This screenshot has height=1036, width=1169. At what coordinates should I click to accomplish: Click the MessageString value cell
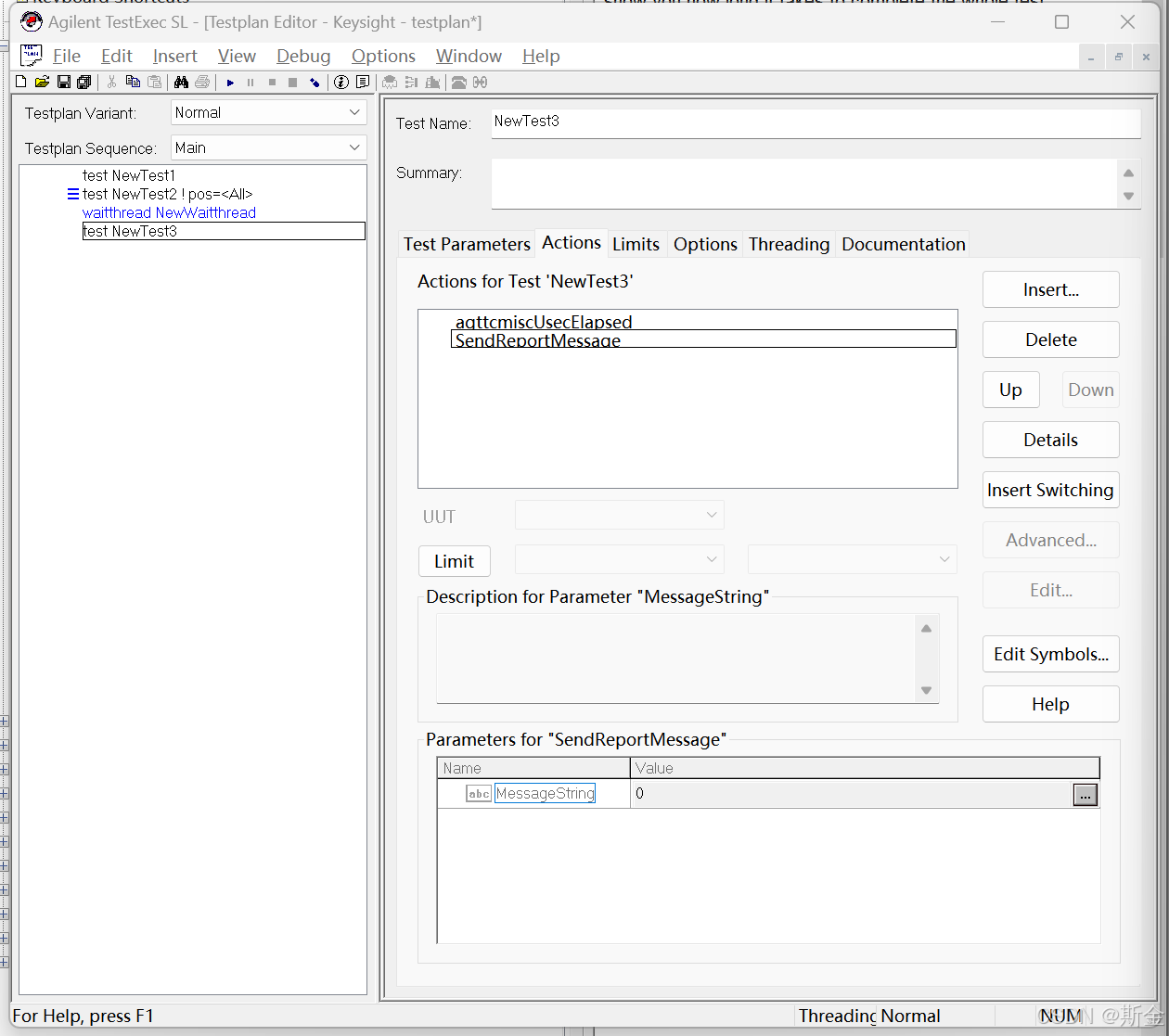pyautogui.click(x=852, y=794)
